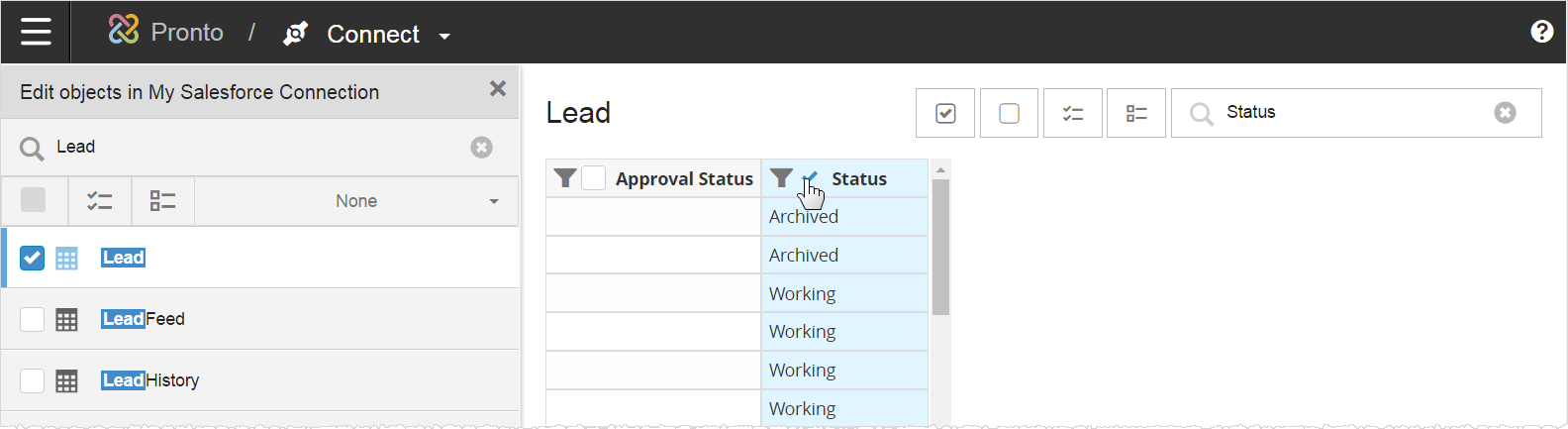
Task: Click the select-all fields button in Lead toolbar
Action: [945, 113]
